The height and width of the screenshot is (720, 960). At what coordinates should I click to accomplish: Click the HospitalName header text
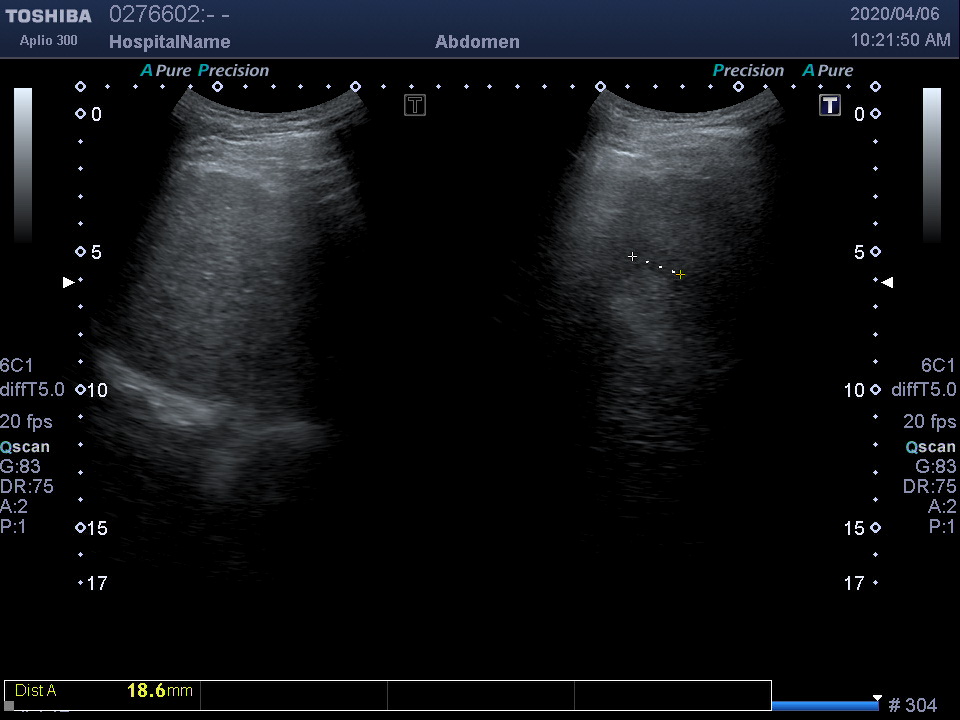(x=169, y=42)
